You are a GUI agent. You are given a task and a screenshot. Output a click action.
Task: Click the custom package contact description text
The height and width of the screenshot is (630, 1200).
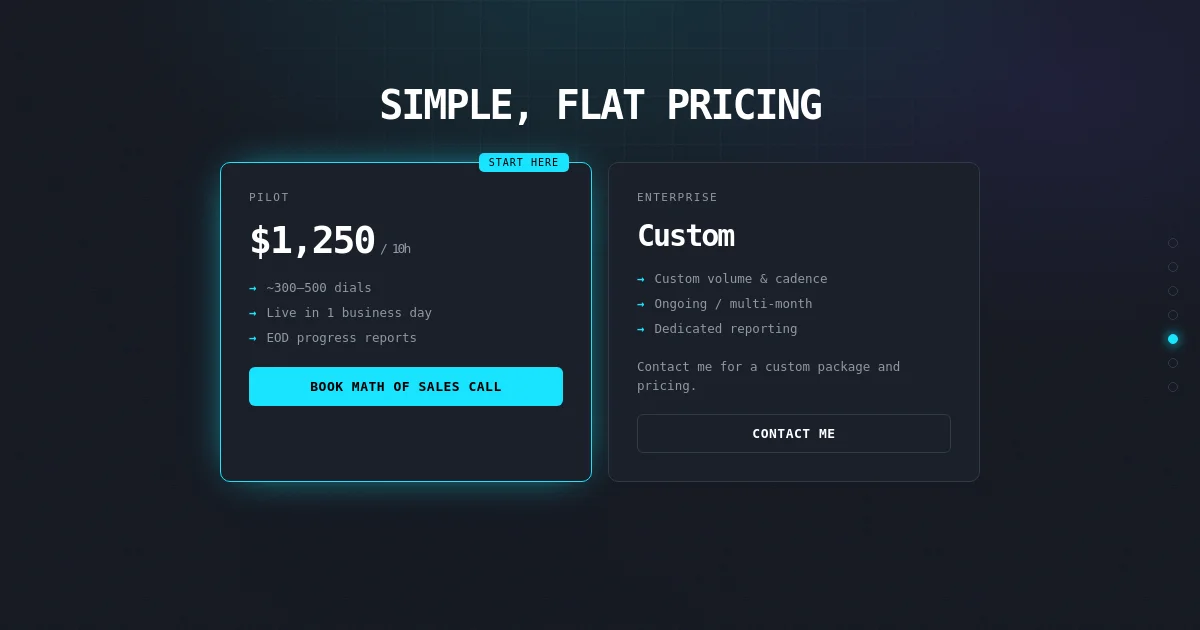[768, 376]
